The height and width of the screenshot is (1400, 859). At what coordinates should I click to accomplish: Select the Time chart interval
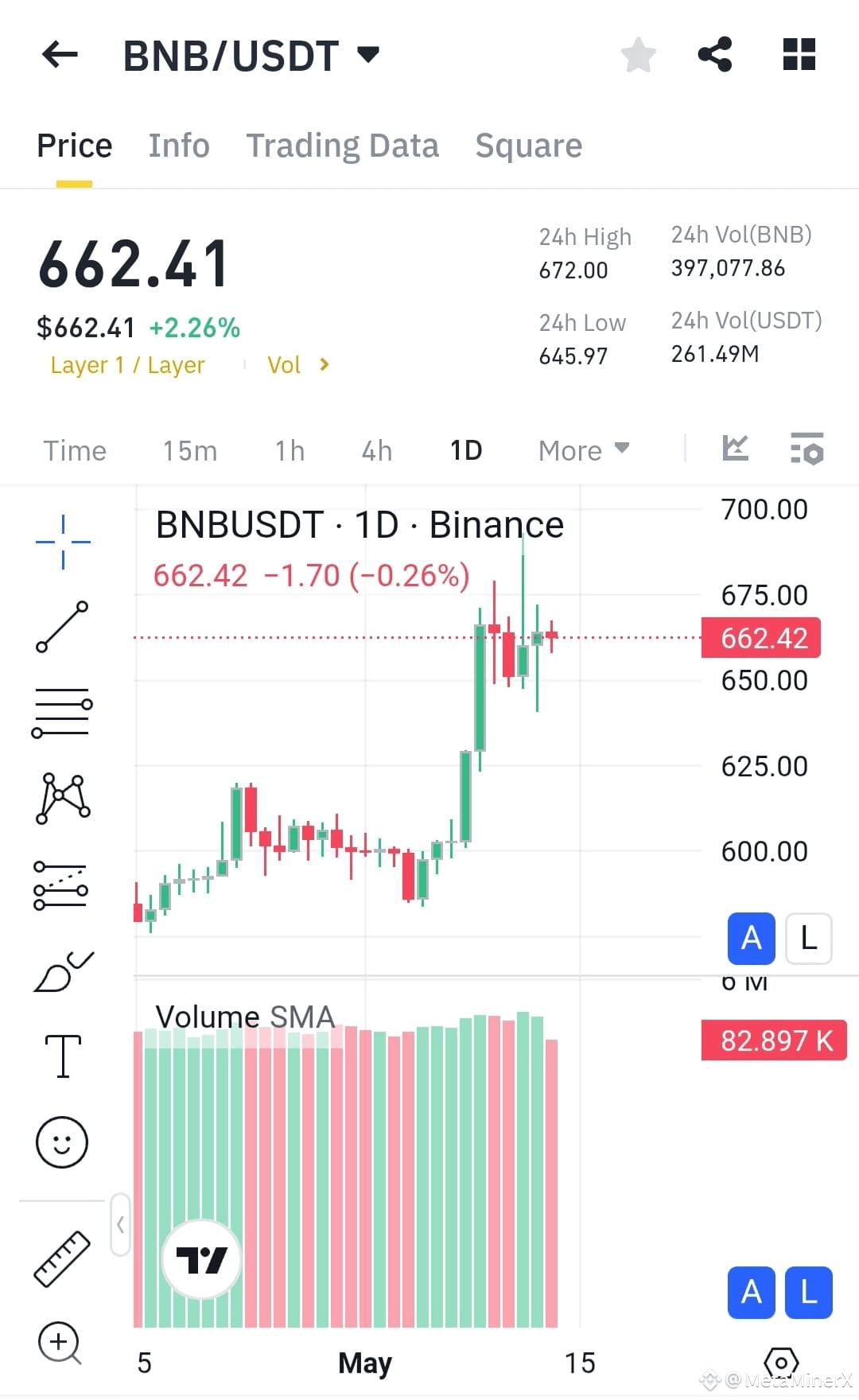click(x=75, y=450)
